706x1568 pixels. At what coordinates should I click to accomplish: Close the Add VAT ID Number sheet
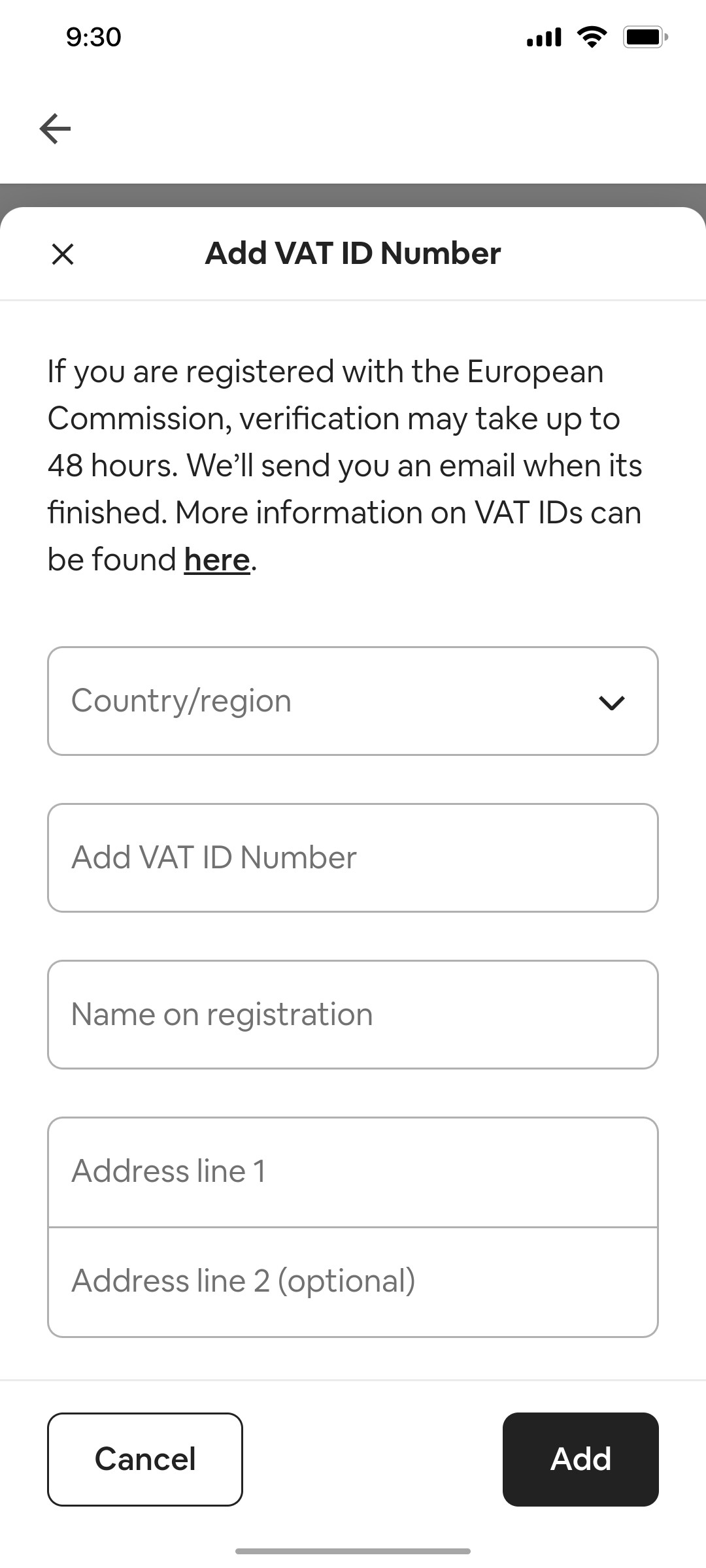[x=63, y=253]
